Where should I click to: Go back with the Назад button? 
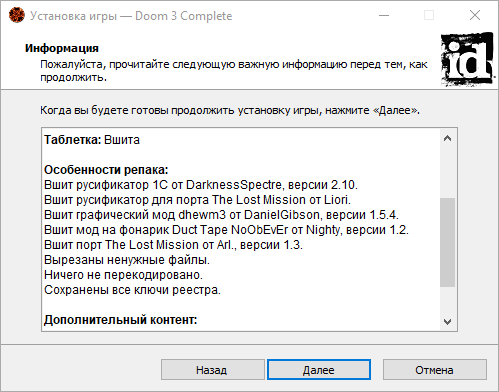(x=213, y=370)
